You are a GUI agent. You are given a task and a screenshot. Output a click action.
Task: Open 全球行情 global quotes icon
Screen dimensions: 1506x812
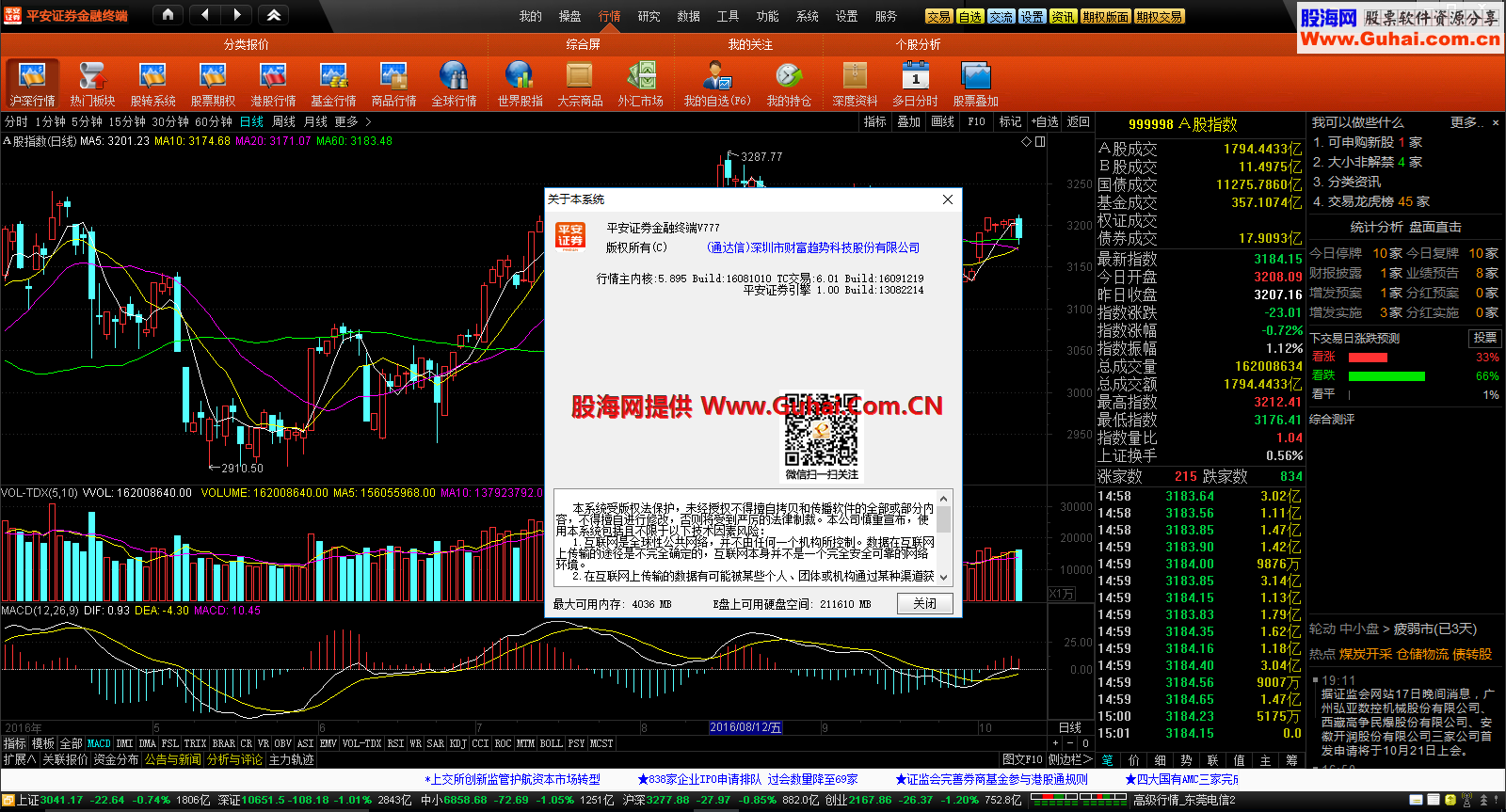(454, 84)
